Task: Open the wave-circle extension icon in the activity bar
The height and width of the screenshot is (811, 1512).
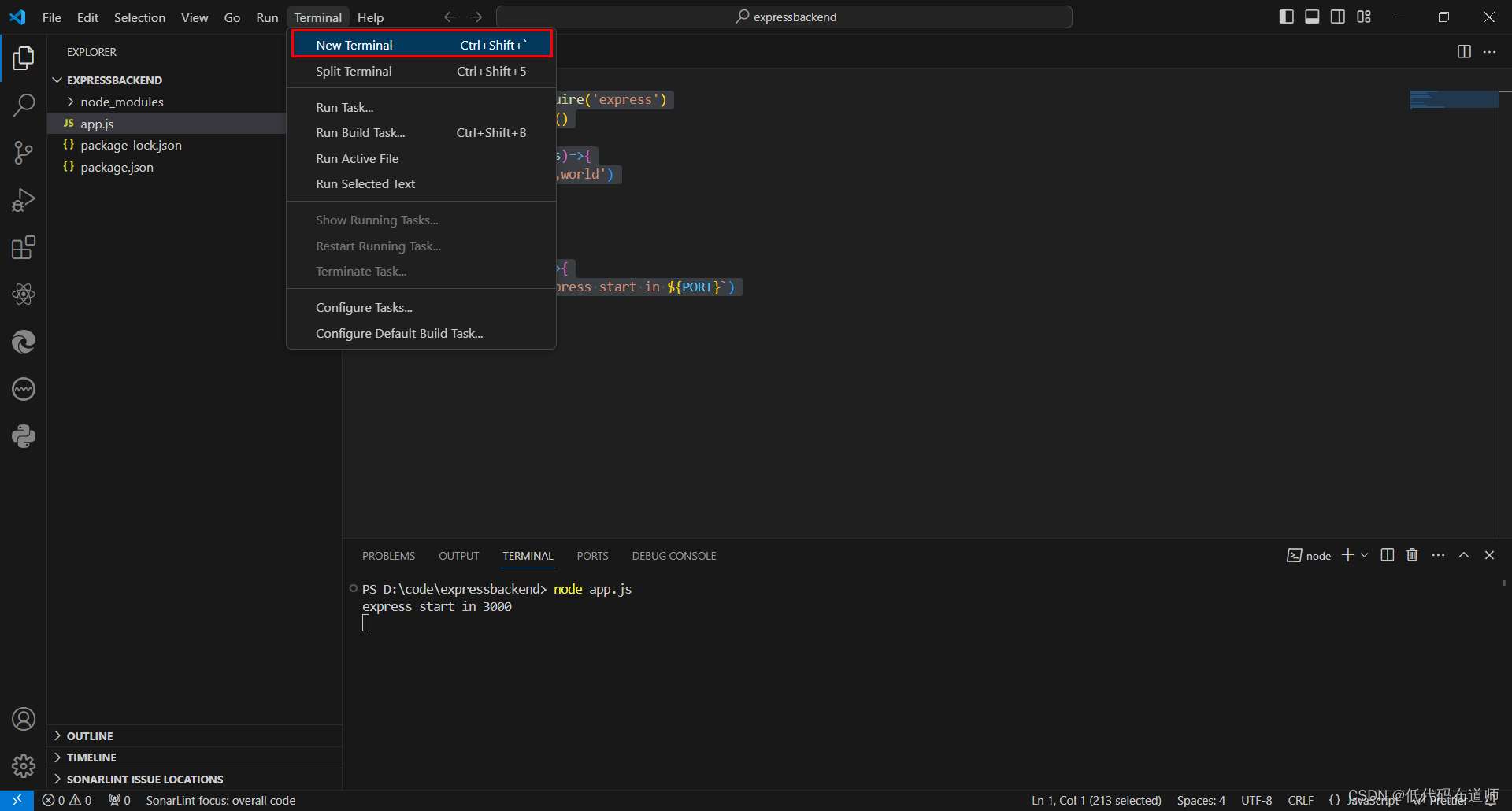Action: coord(24,389)
